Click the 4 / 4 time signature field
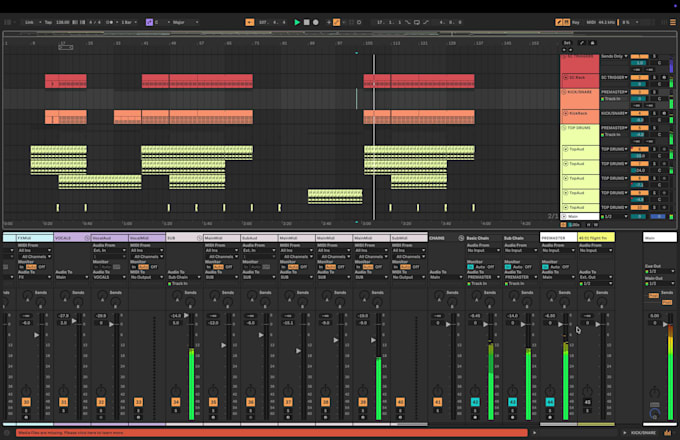Viewport: 680px width, 440px height. coord(95,22)
